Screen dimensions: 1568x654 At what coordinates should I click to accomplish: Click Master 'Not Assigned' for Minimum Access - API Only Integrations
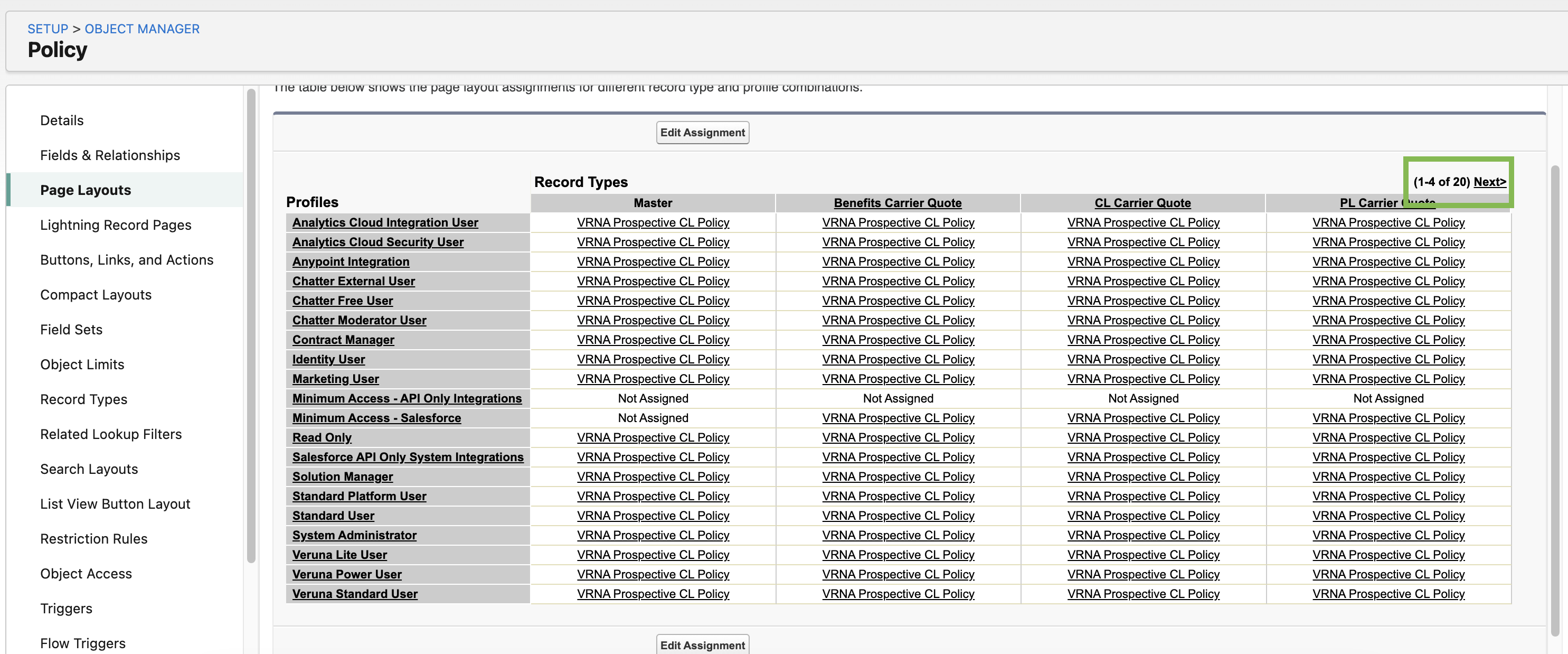tap(653, 398)
